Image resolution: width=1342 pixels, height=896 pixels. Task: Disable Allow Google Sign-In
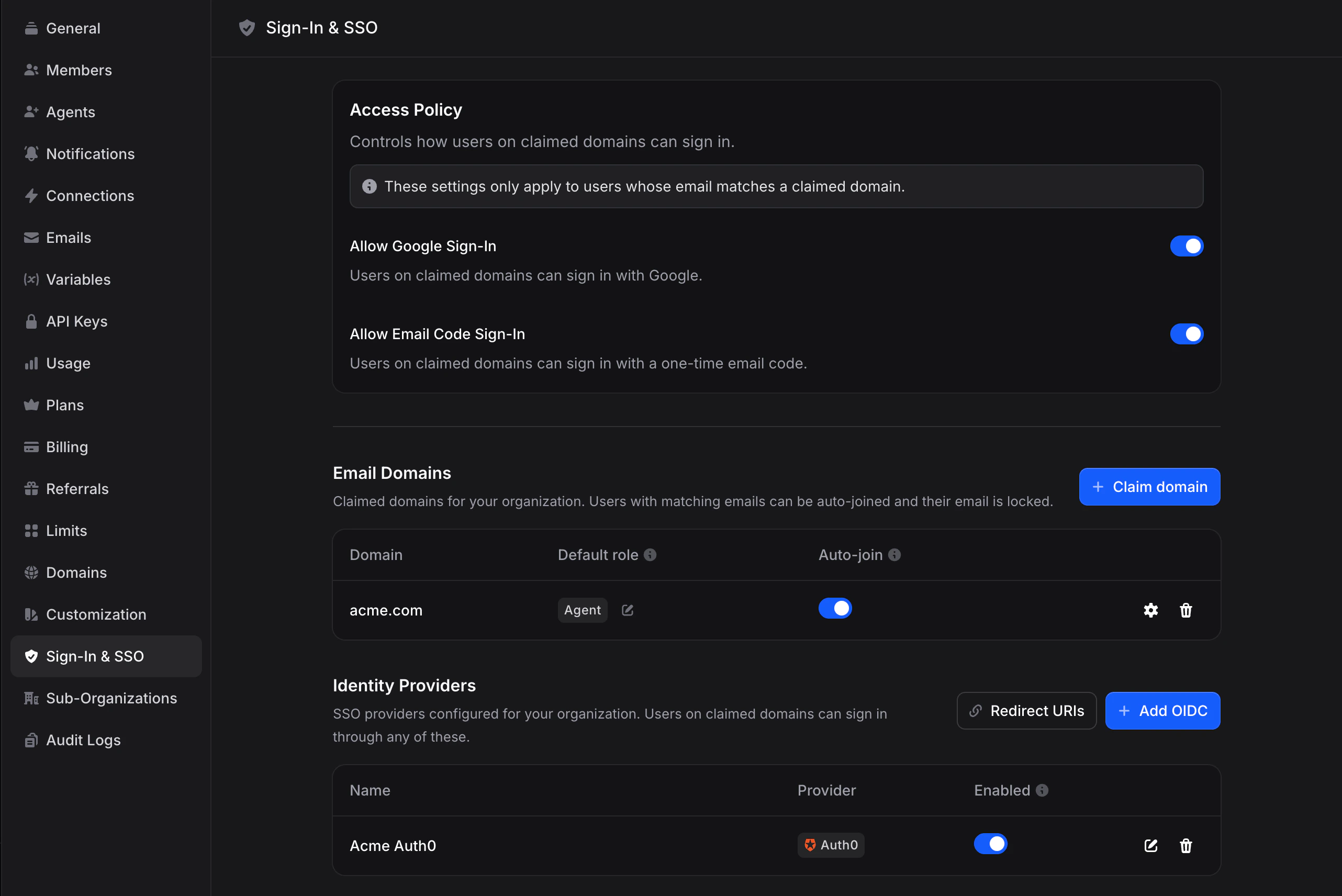coord(1187,245)
